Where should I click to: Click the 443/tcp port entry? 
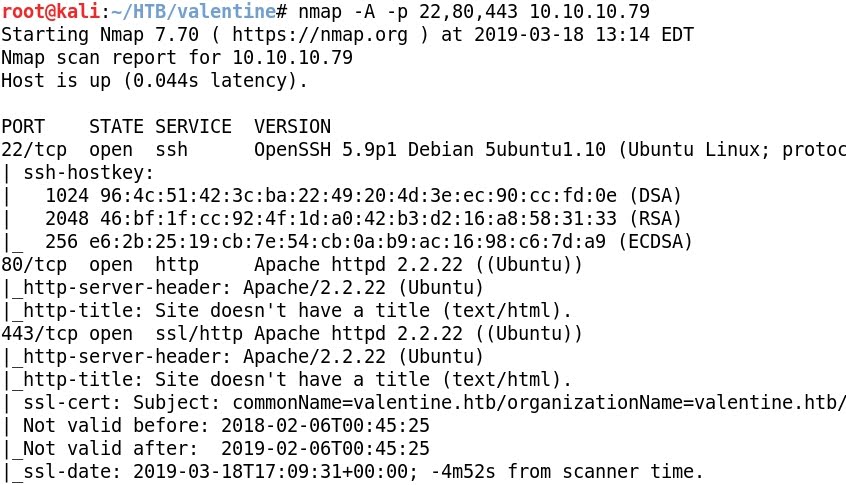39,334
